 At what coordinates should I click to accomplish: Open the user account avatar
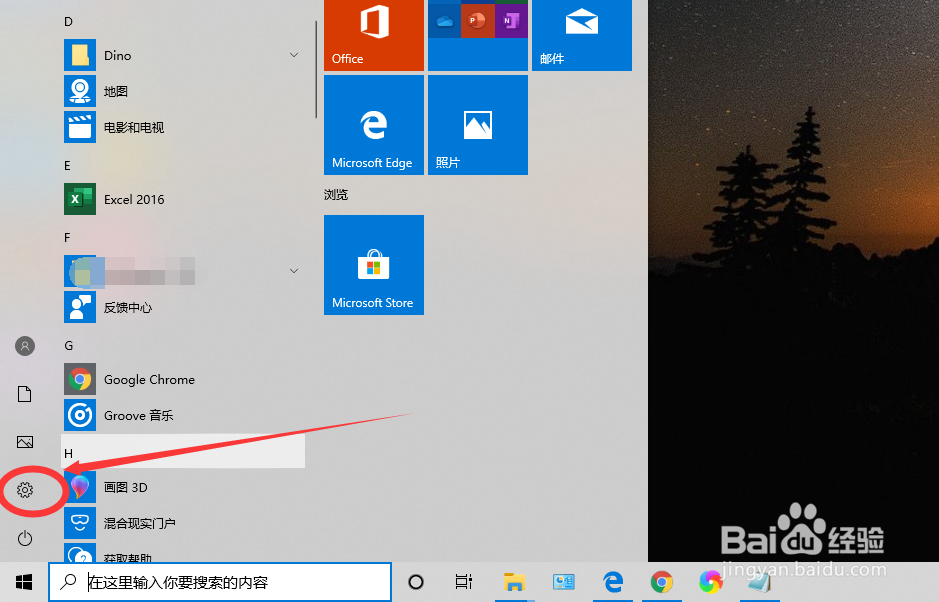pos(25,346)
